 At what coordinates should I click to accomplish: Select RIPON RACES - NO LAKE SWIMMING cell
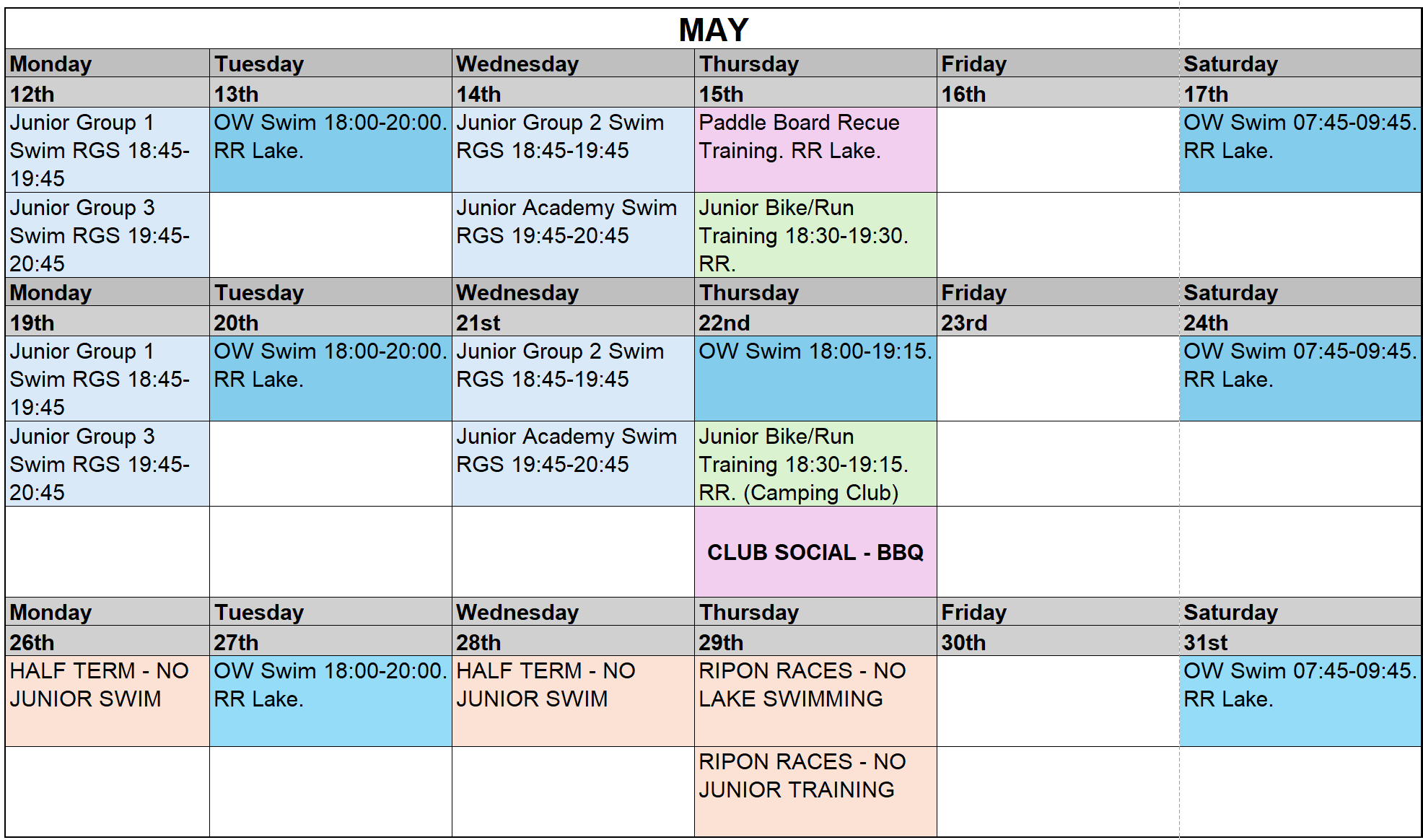tap(815, 701)
